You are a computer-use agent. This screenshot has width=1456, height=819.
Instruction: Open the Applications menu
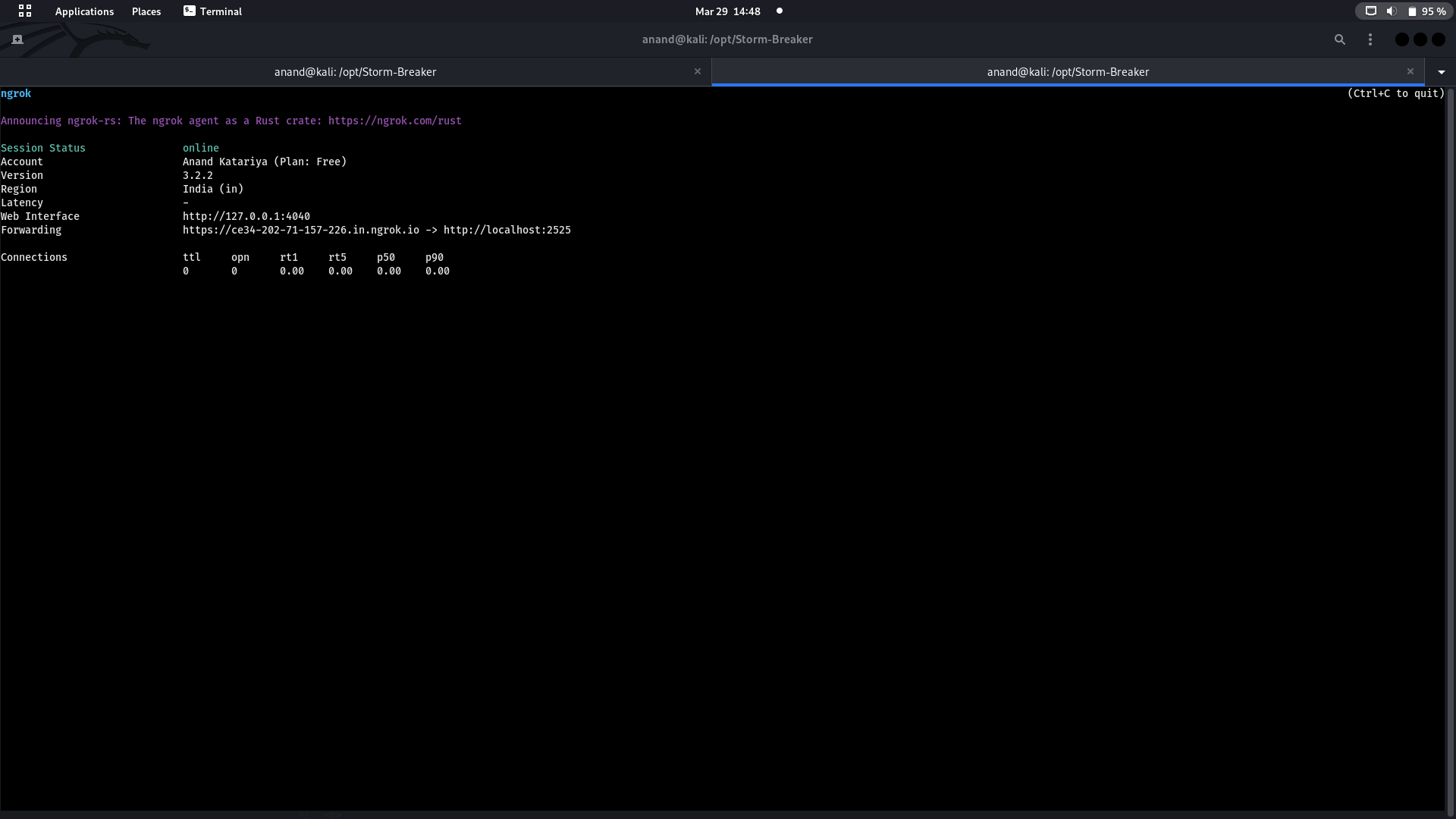(84, 11)
